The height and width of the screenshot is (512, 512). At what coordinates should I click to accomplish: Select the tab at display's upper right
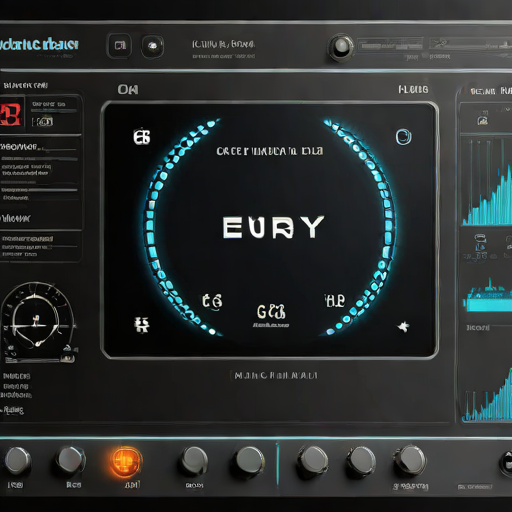pyautogui.click(x=413, y=89)
